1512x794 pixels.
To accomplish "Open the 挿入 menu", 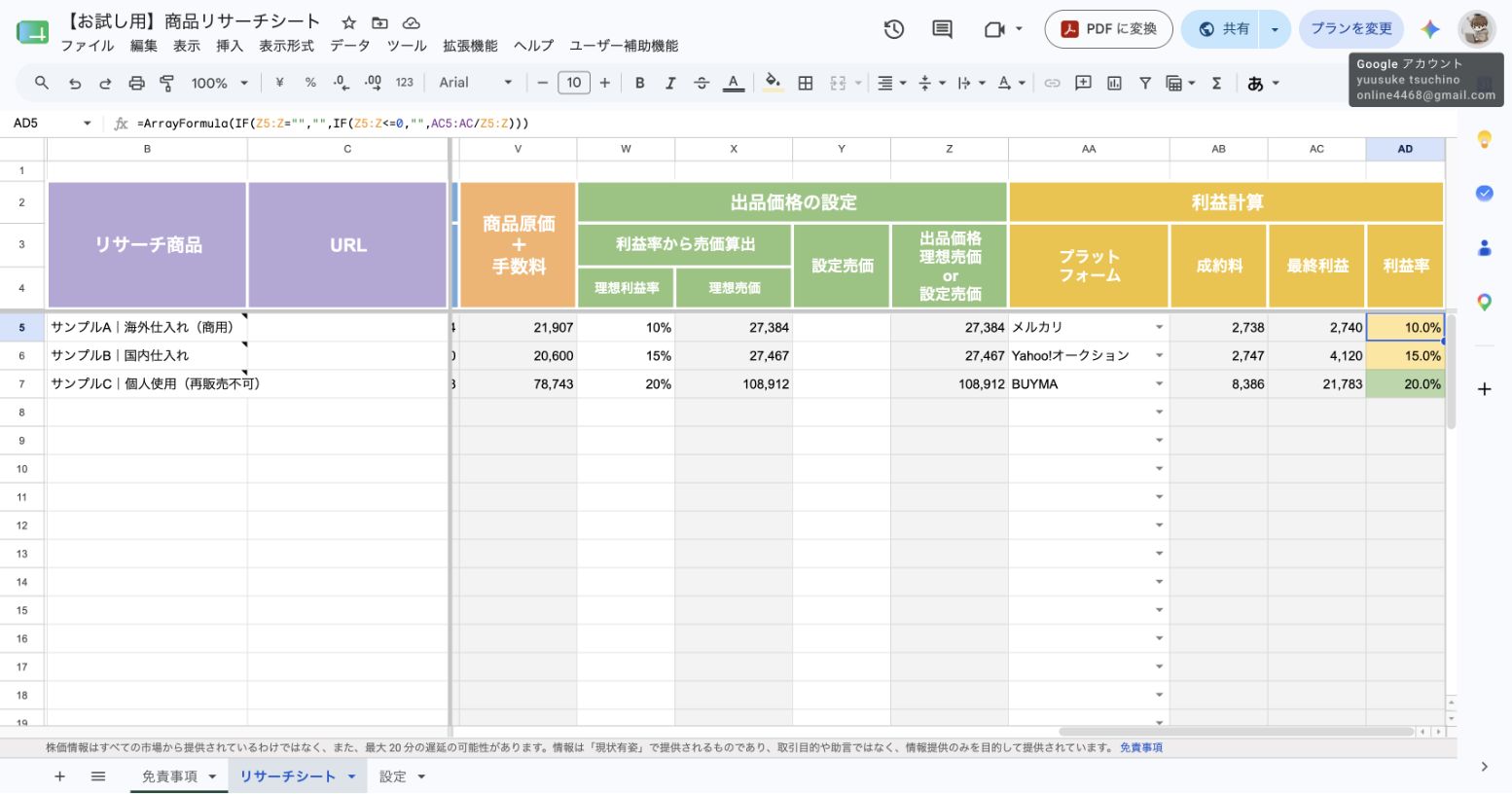I will point(230,46).
